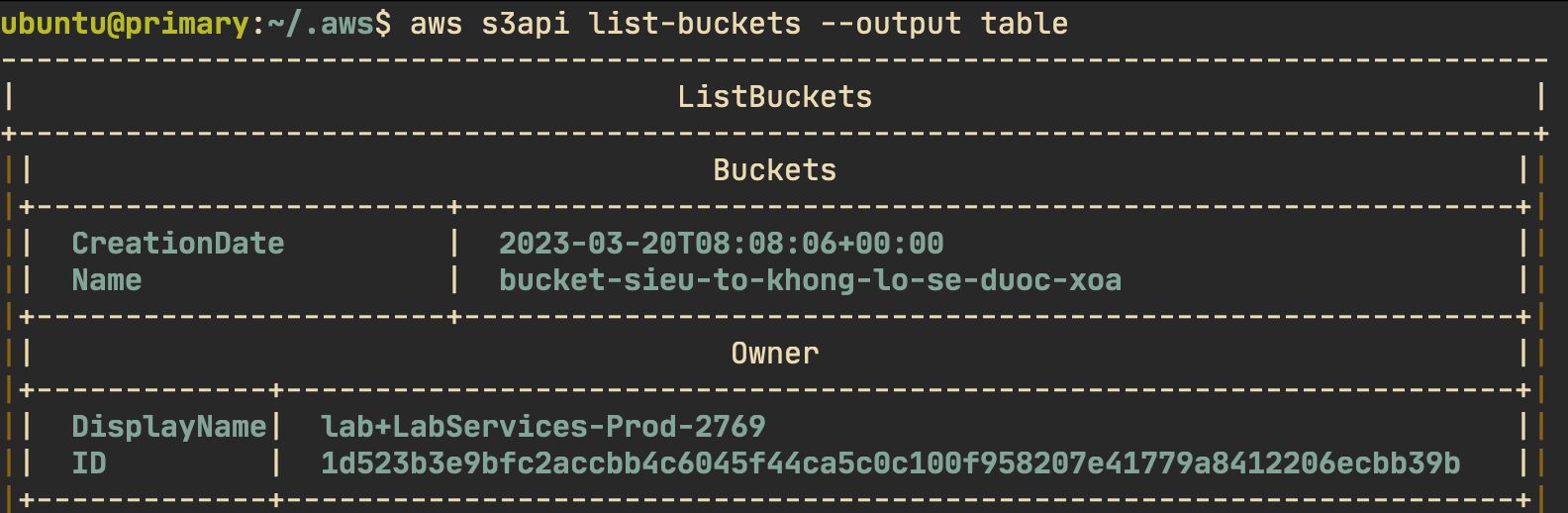Click the ID field label
1568x513 pixels.
(x=89, y=463)
